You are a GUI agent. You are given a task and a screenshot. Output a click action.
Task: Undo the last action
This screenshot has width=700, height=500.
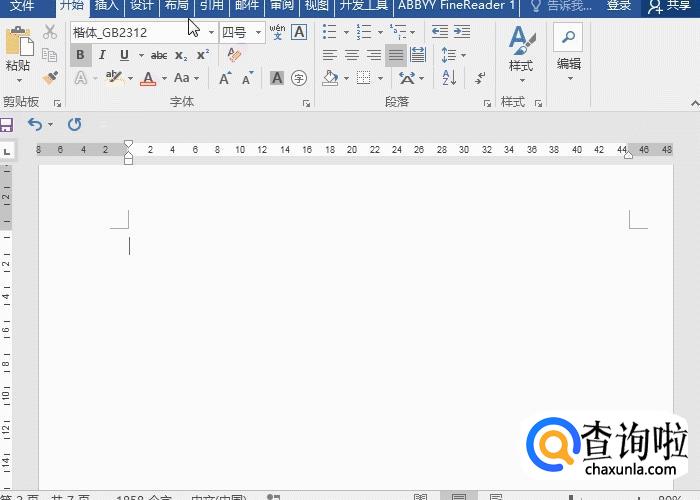pyautogui.click(x=35, y=125)
